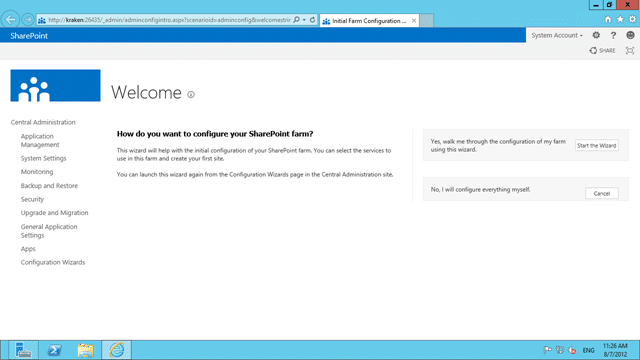Click the network tray icon

click(x=560, y=350)
